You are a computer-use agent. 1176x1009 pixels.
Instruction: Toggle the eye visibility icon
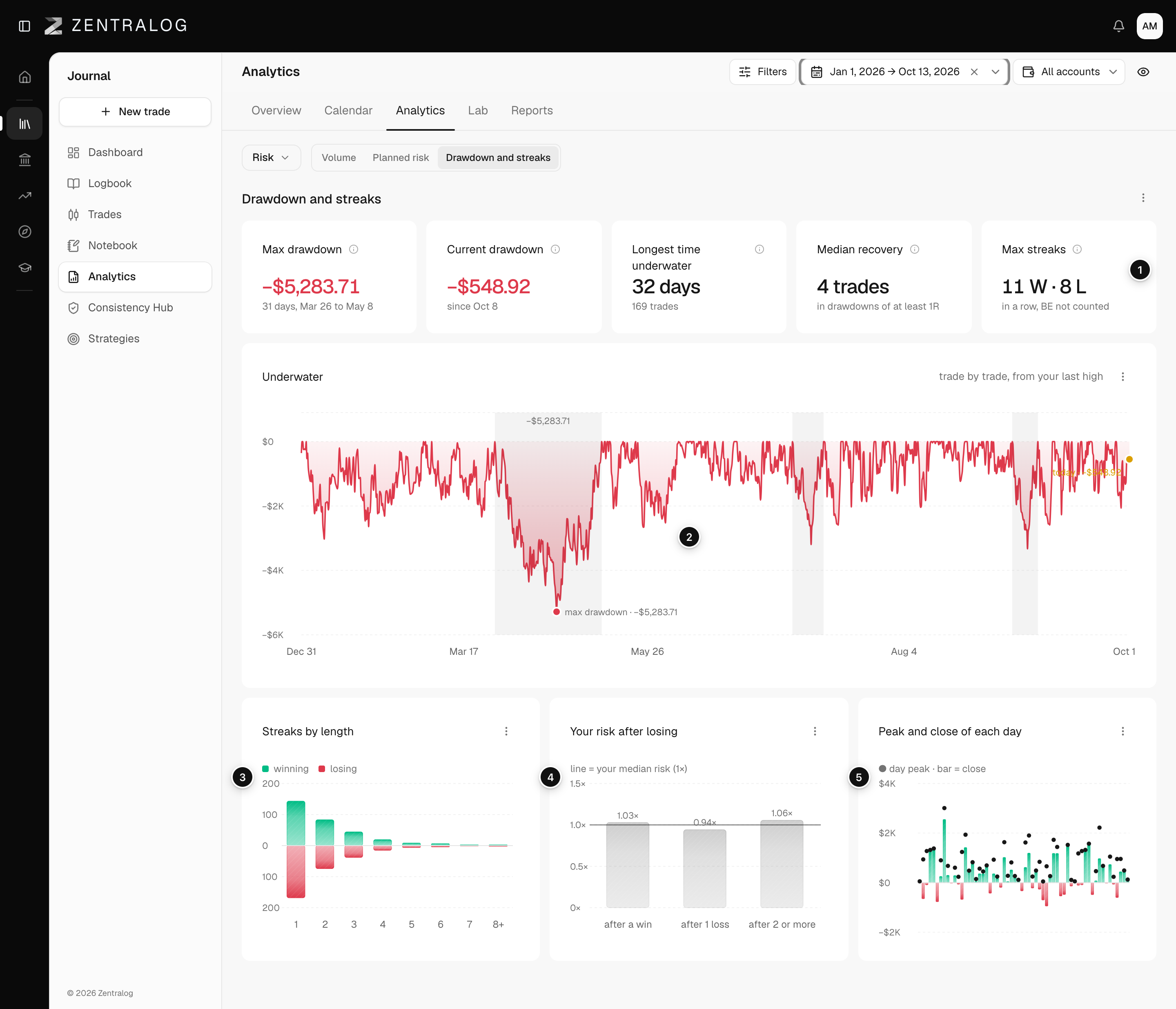(x=1143, y=71)
